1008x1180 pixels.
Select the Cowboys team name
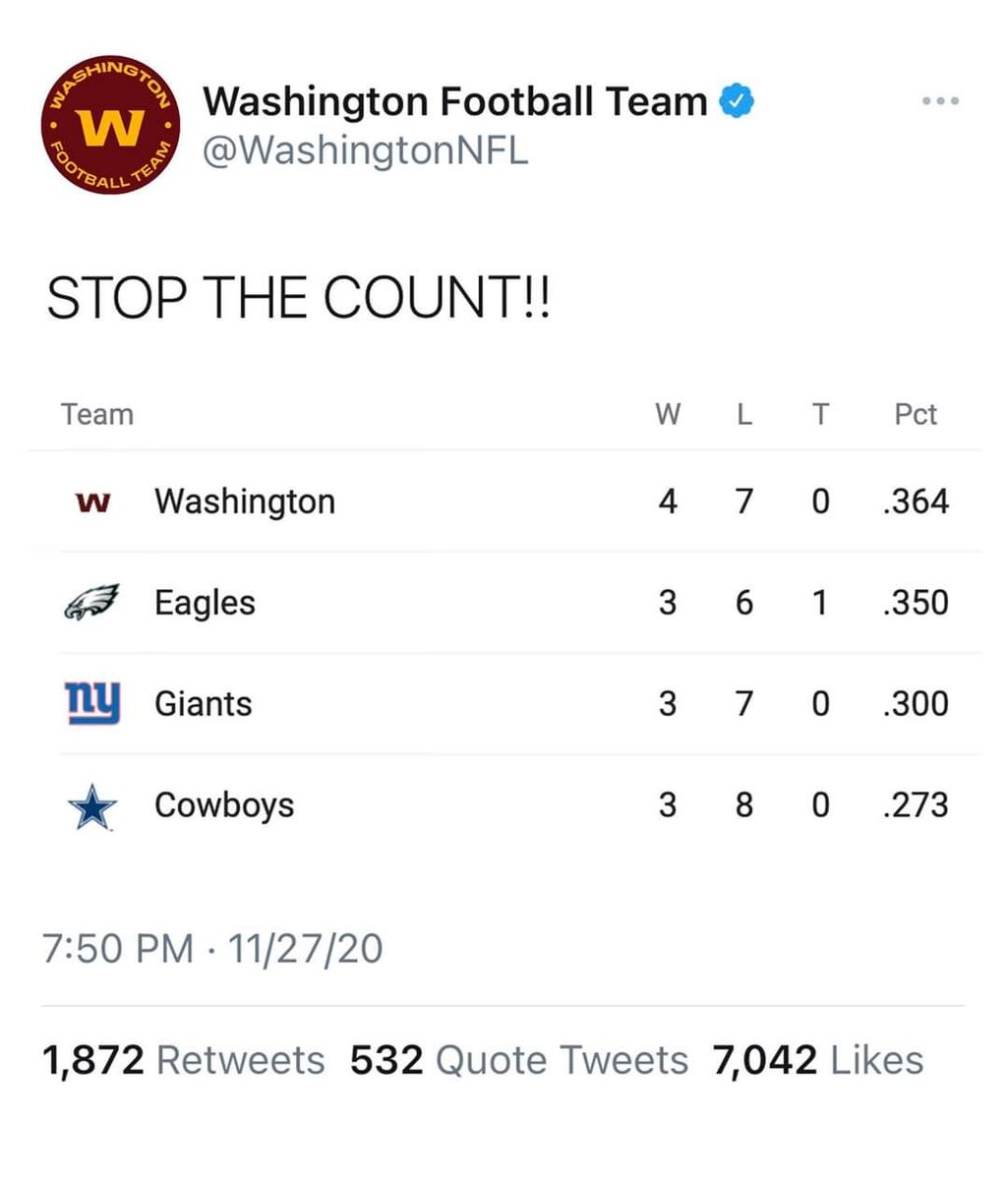click(224, 805)
